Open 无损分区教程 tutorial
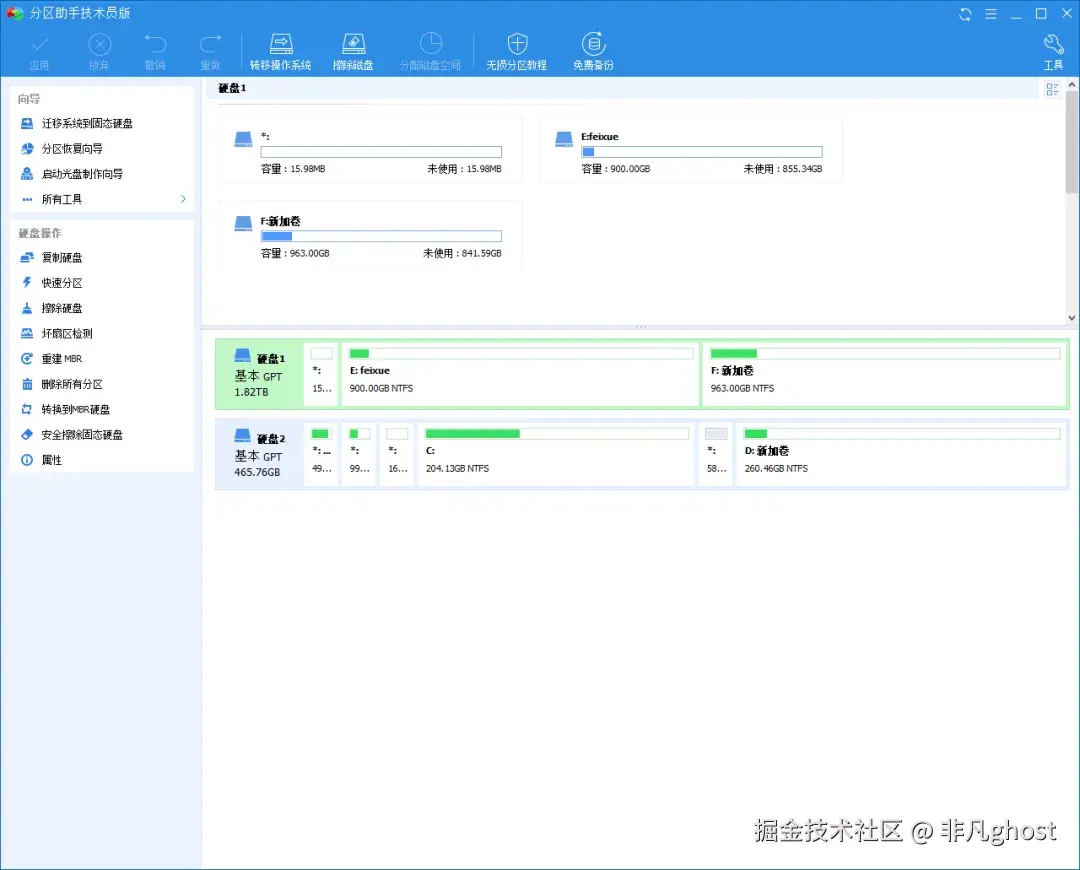The image size is (1080, 870). coord(517,52)
